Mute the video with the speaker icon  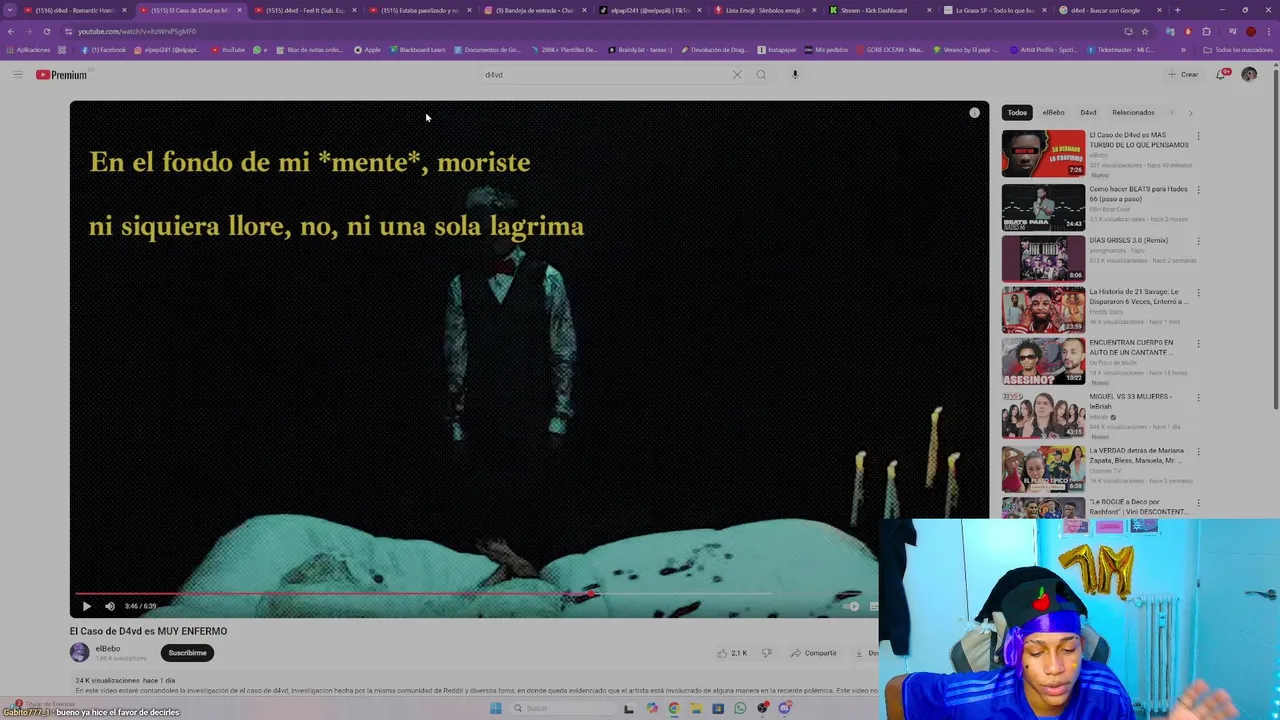click(110, 606)
